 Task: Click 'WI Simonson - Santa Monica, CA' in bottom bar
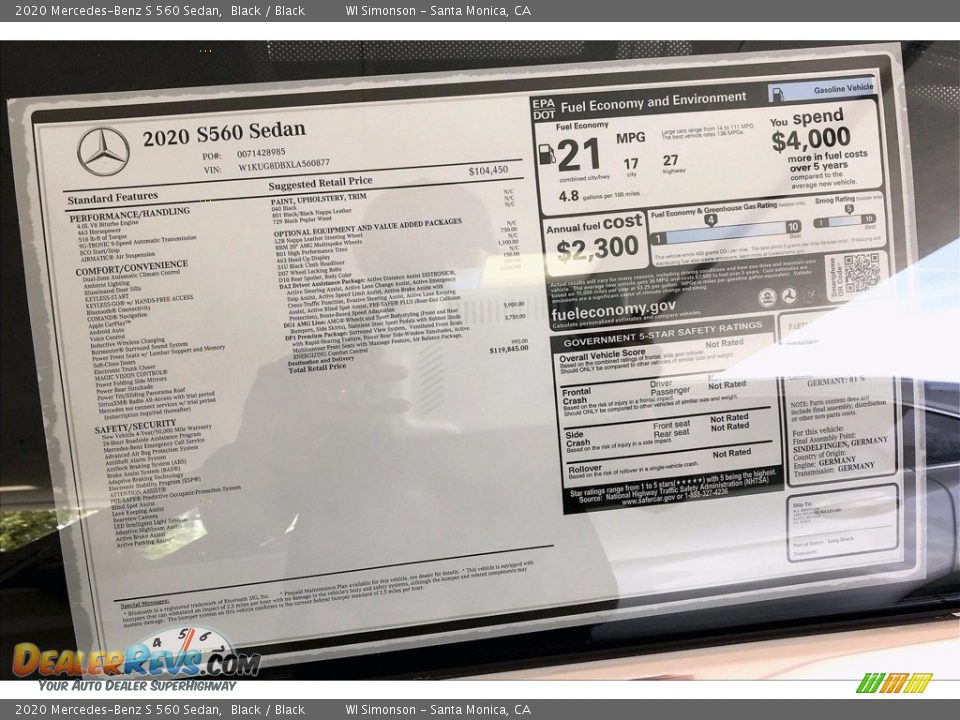coord(438,710)
